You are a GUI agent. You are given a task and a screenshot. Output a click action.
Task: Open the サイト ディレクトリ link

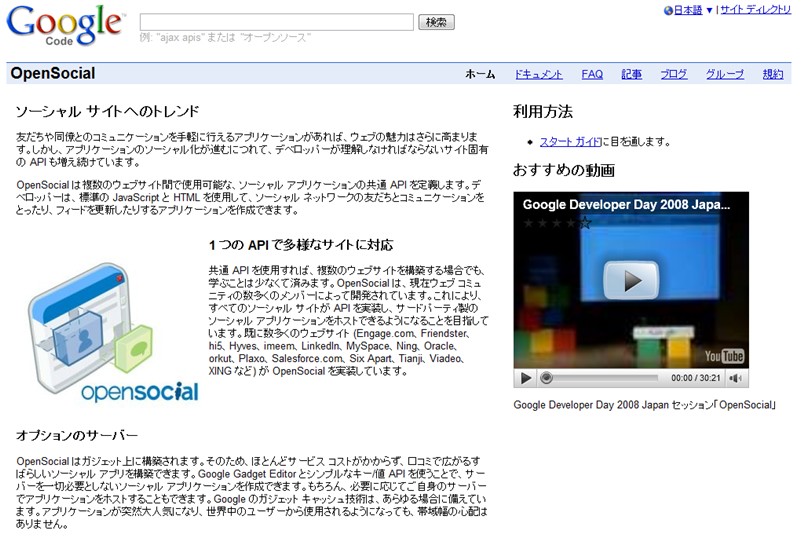pyautogui.click(x=756, y=10)
